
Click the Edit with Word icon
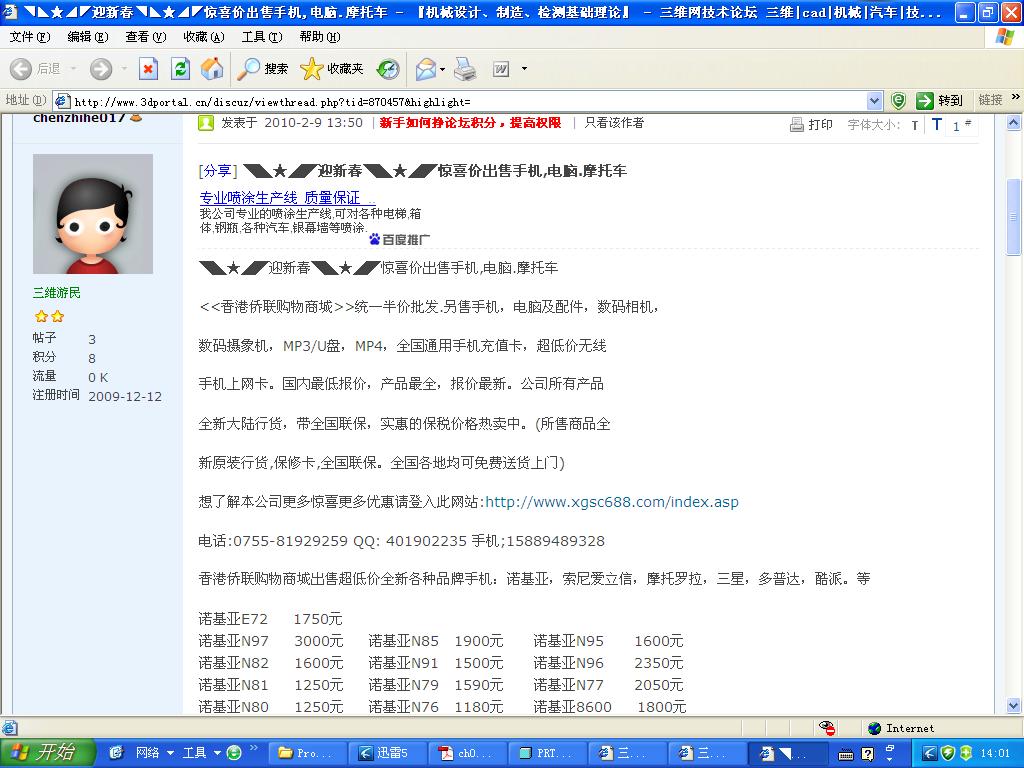click(x=501, y=69)
